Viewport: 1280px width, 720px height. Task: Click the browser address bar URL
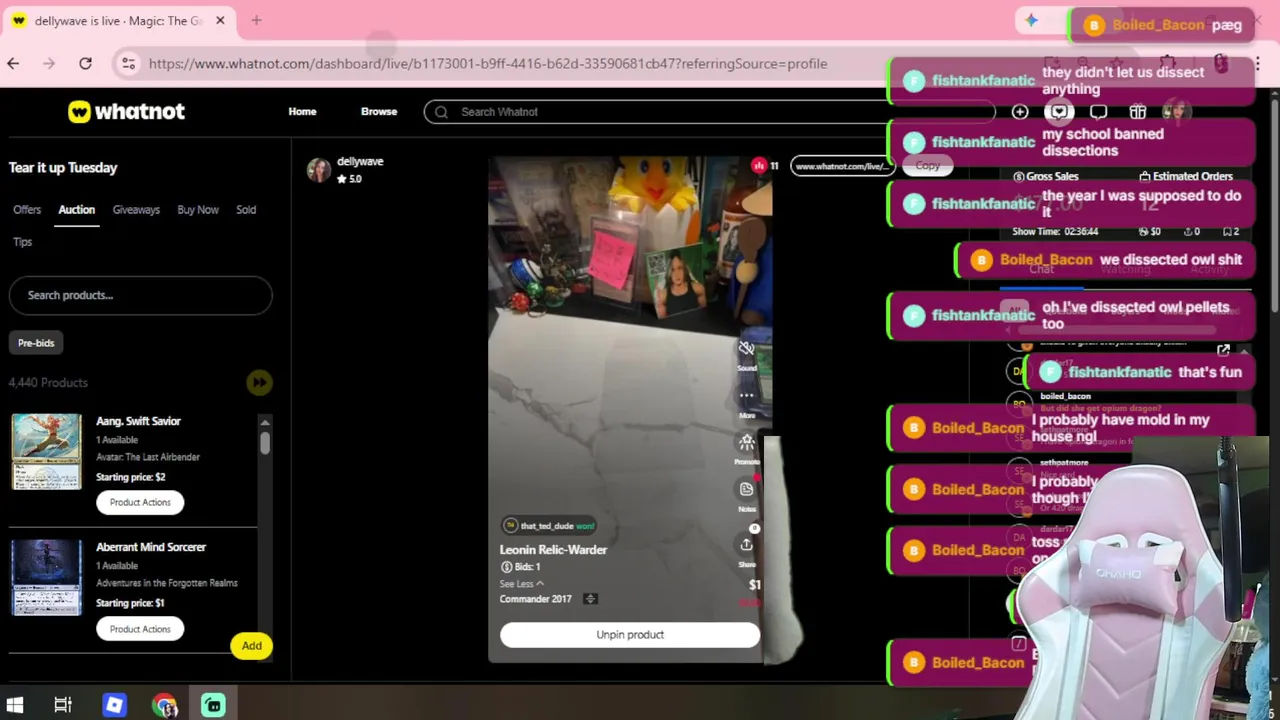[488, 63]
